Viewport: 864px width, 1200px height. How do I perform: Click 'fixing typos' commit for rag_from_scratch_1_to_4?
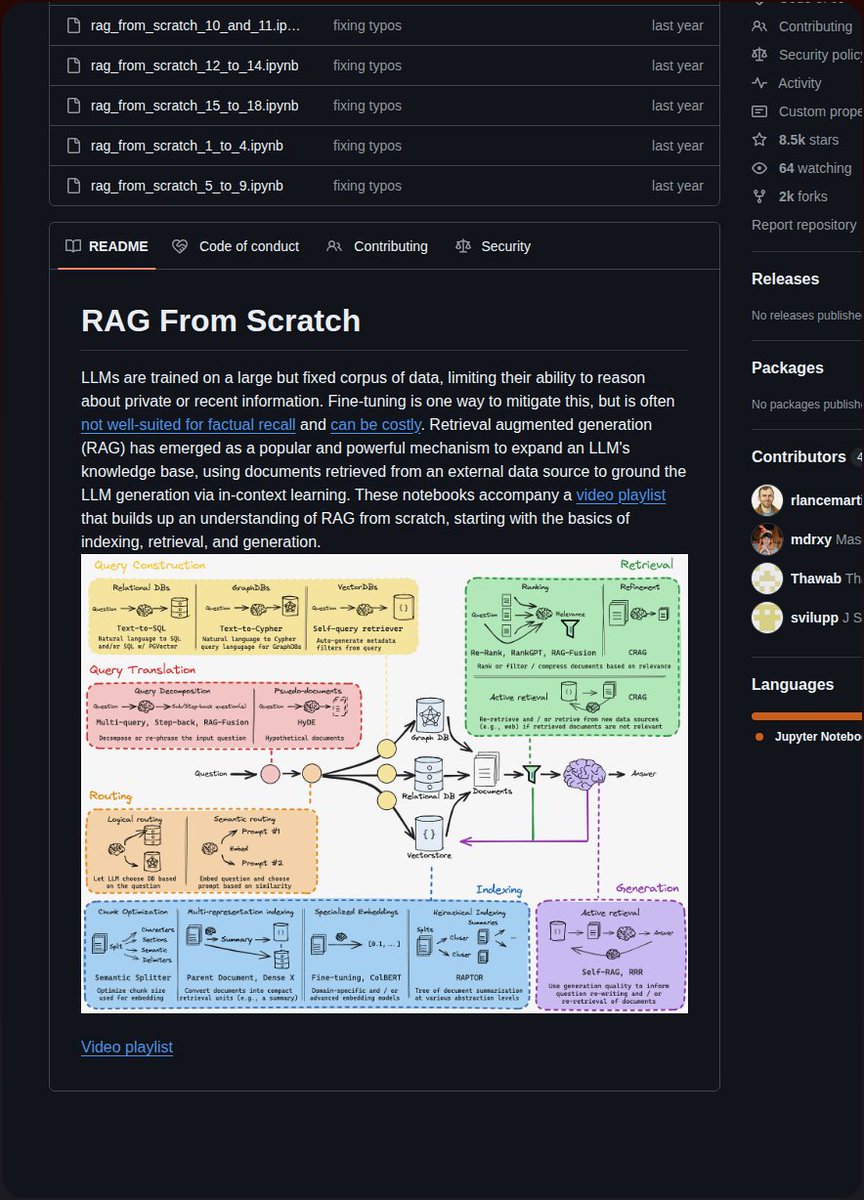tap(367, 145)
